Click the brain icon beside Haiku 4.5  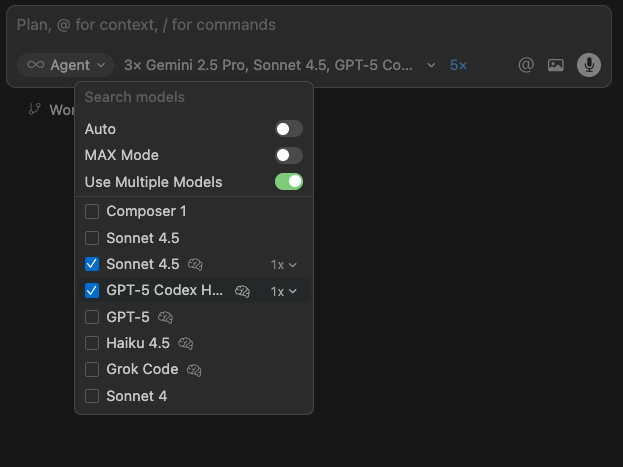tap(186, 343)
